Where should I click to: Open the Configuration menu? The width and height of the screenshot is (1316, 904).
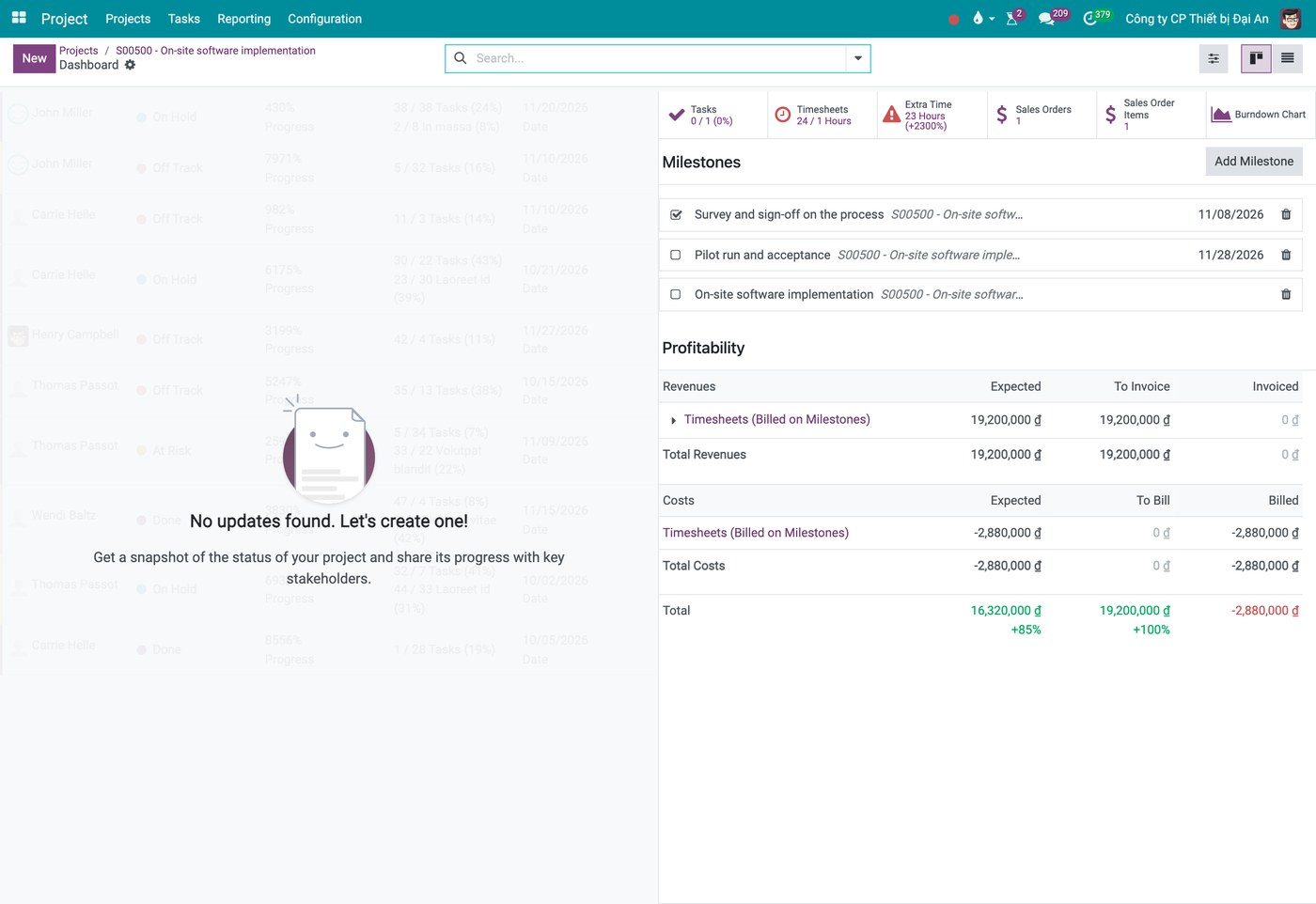(x=324, y=19)
